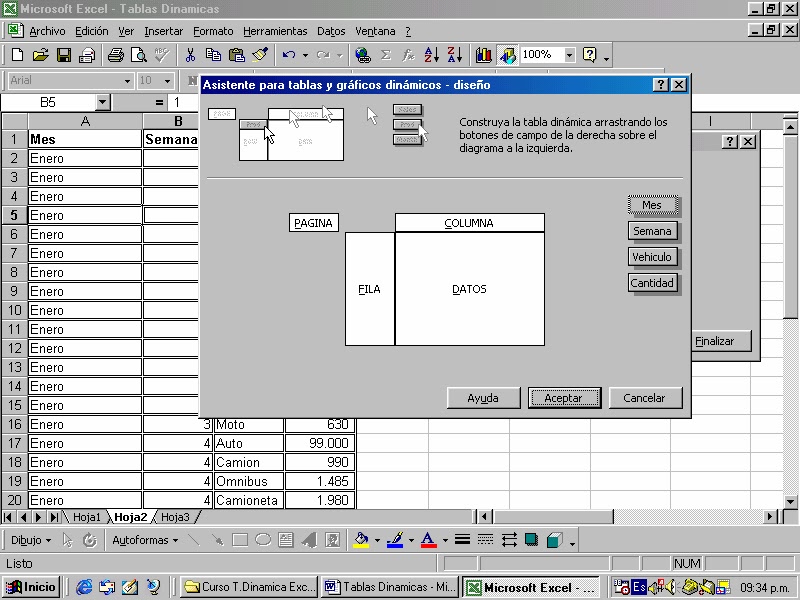This screenshot has width=800, height=600.
Task: Insert a hyperlink with the globe icon
Action: (x=363, y=55)
